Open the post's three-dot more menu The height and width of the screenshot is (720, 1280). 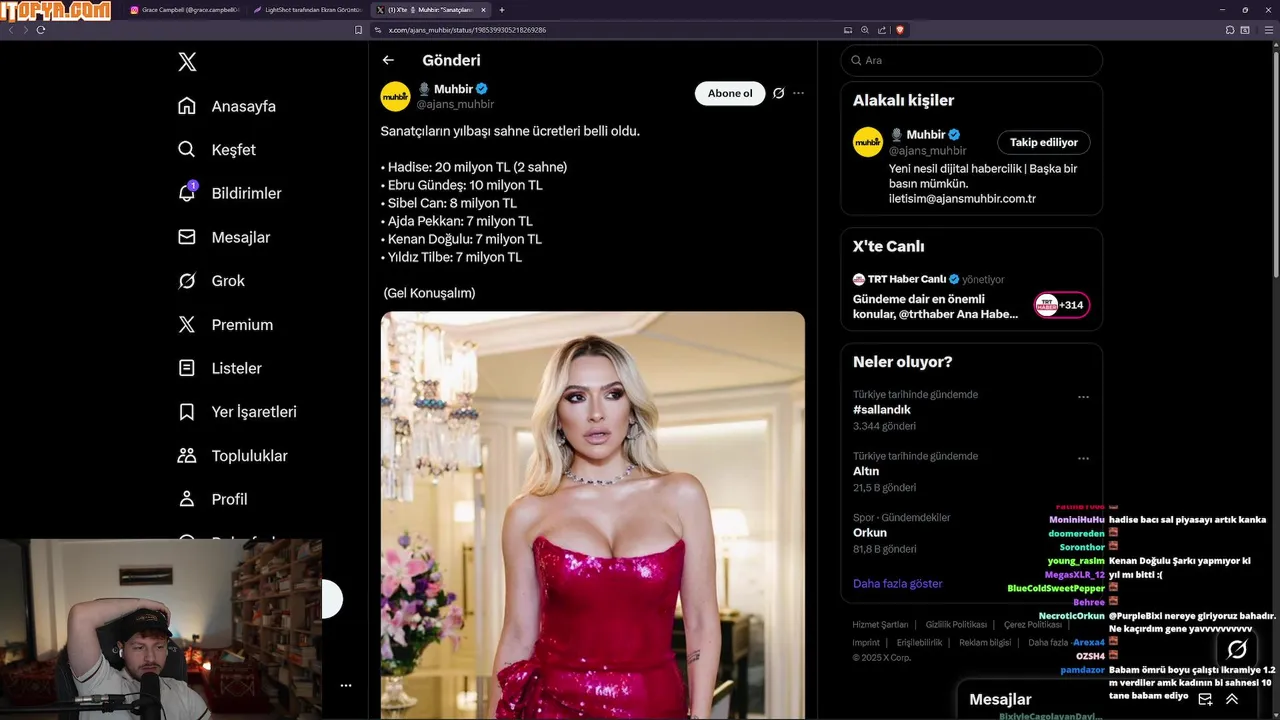tap(798, 93)
